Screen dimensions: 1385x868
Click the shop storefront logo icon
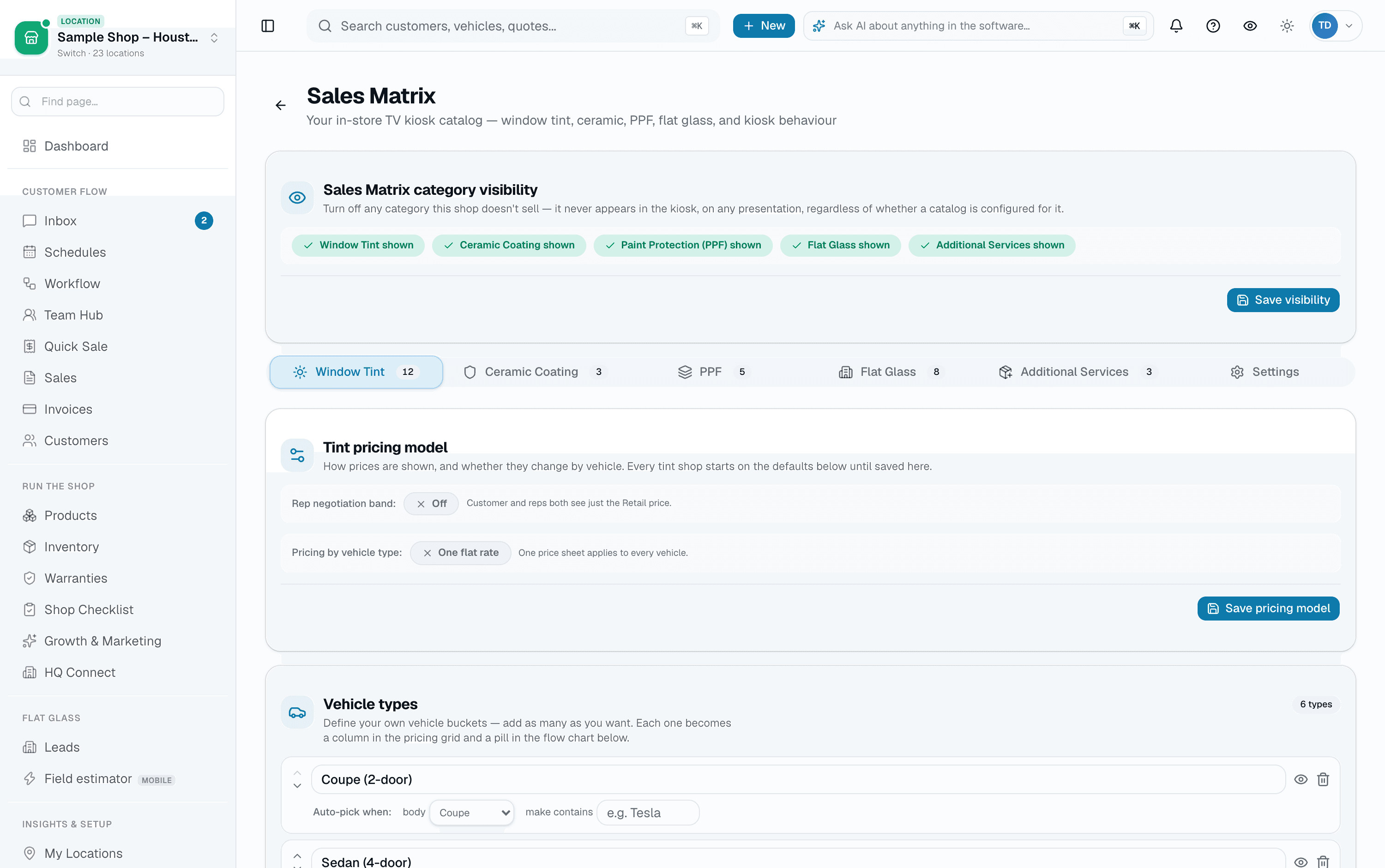click(31, 38)
